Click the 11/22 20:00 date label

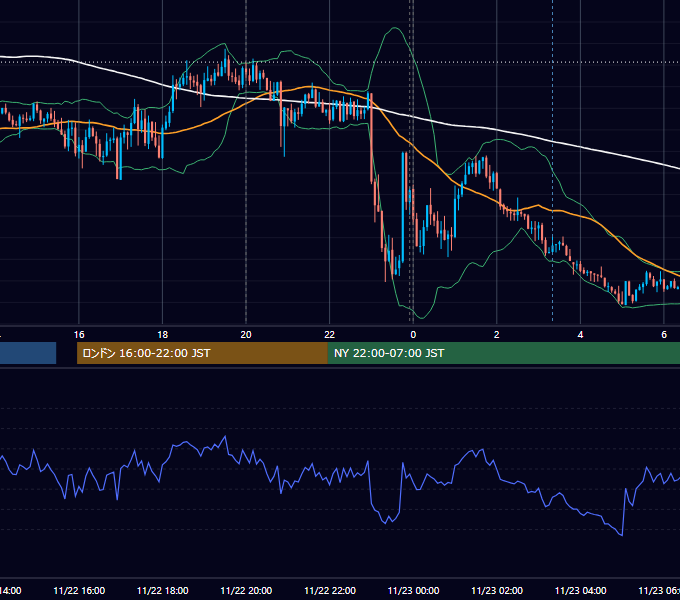tap(246, 590)
